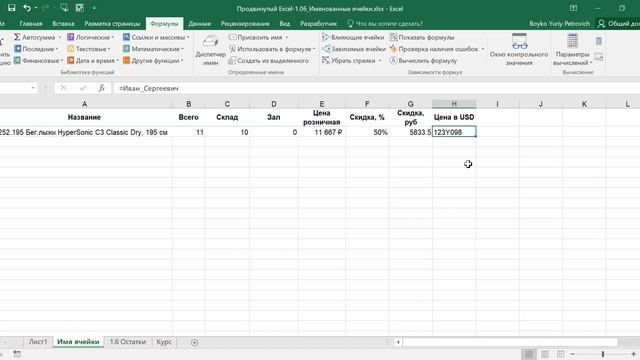Expand the Присвоить имя dropdown arrow

[x=287, y=37]
